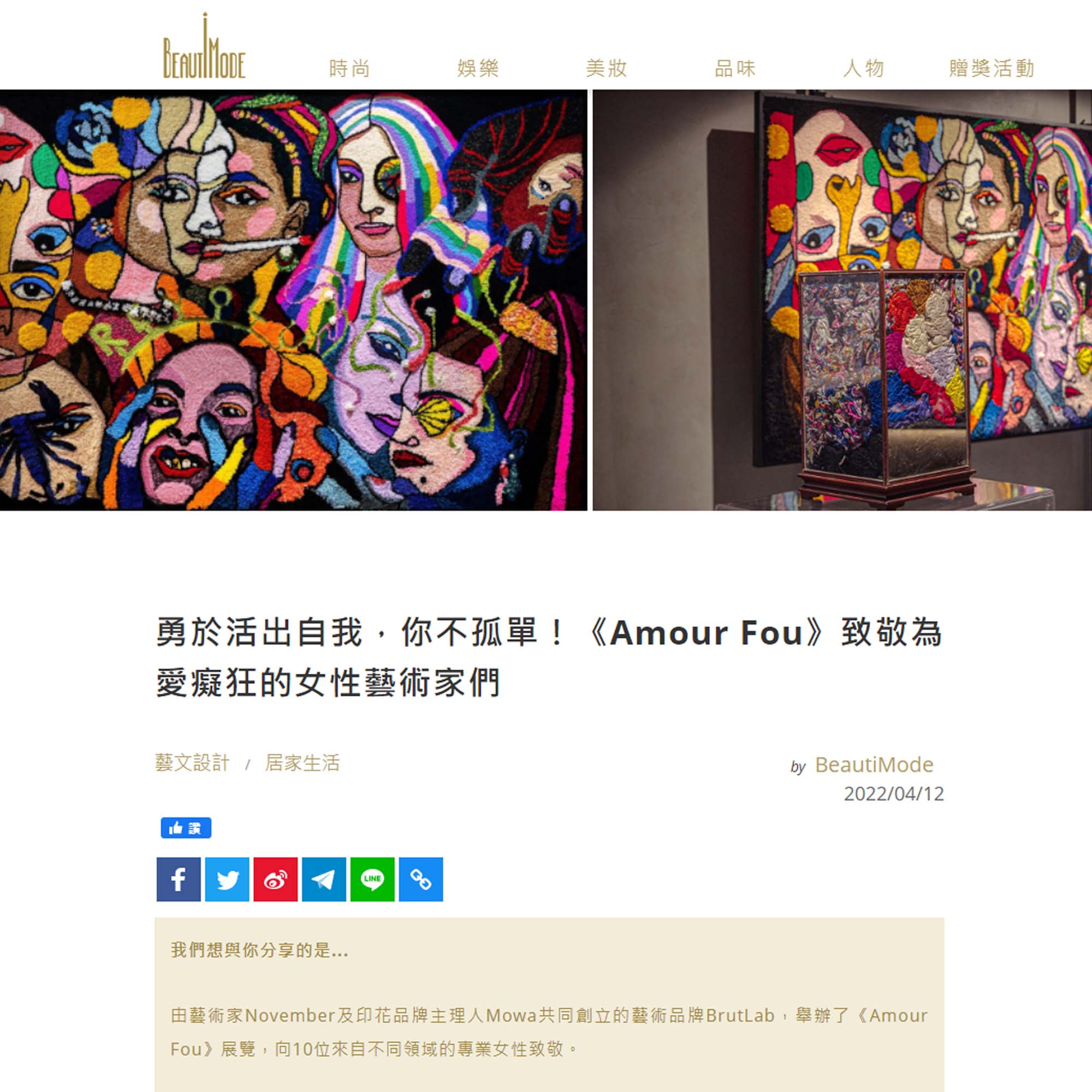Go to BeautiMode logo homepage
The image size is (1092, 1092).
click(x=204, y=45)
